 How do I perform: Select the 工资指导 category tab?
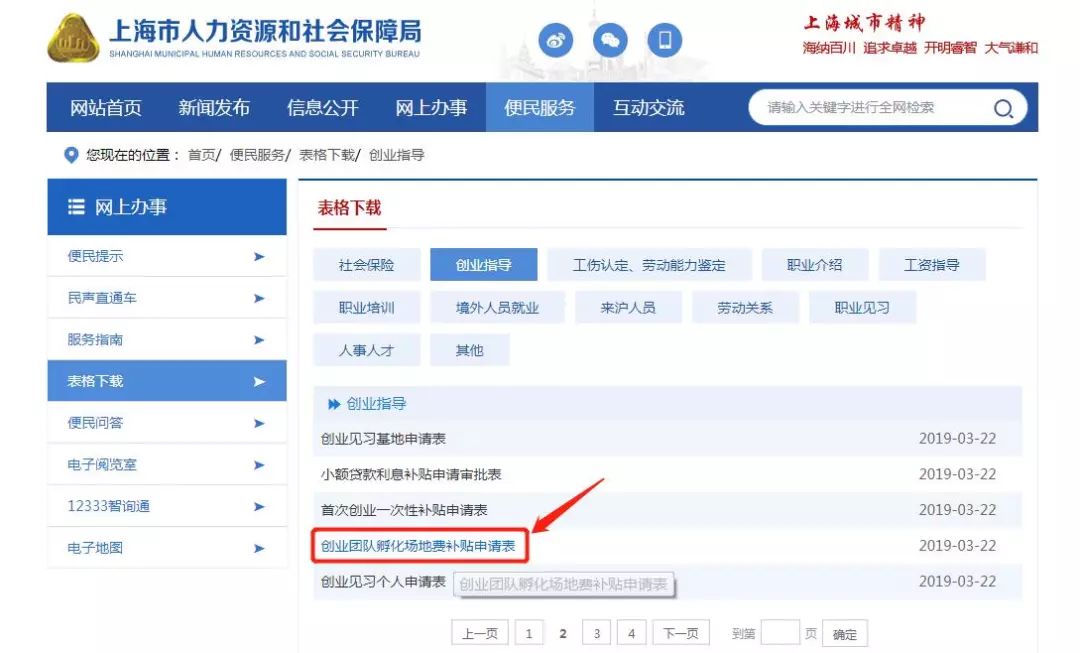pos(932,265)
